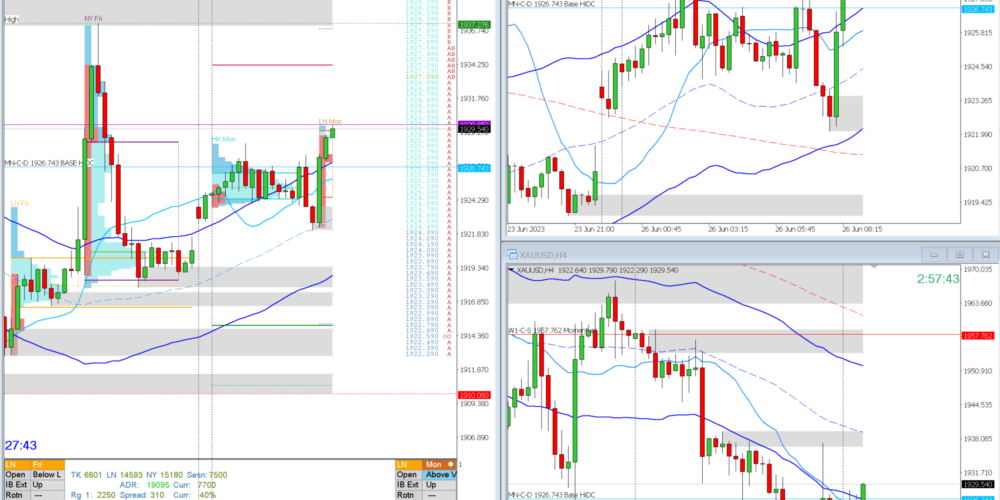Click the High label in left chart
The height and width of the screenshot is (500, 1000).
11,20
